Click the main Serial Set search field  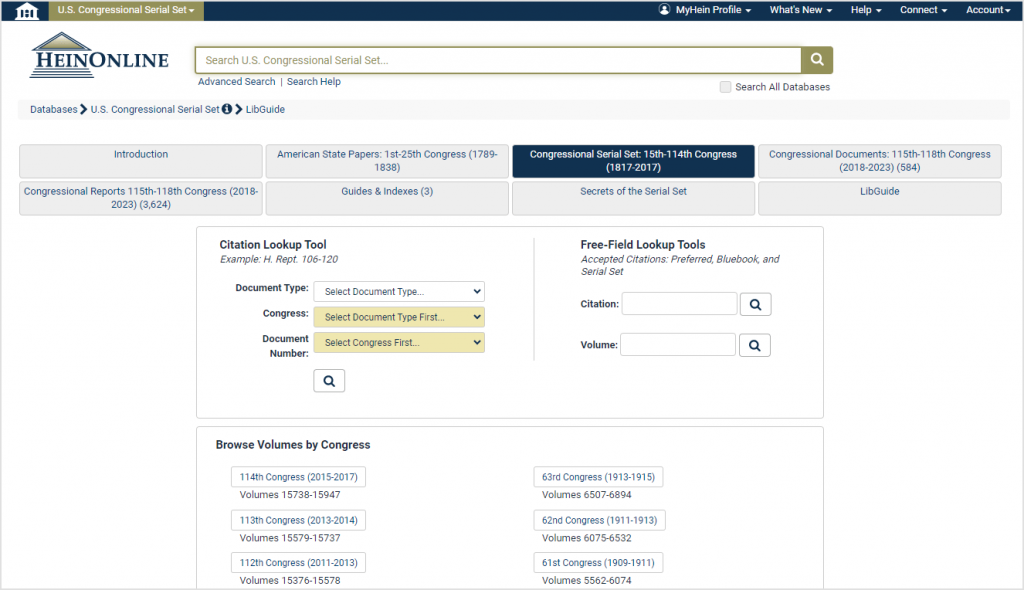pyautogui.click(x=498, y=60)
